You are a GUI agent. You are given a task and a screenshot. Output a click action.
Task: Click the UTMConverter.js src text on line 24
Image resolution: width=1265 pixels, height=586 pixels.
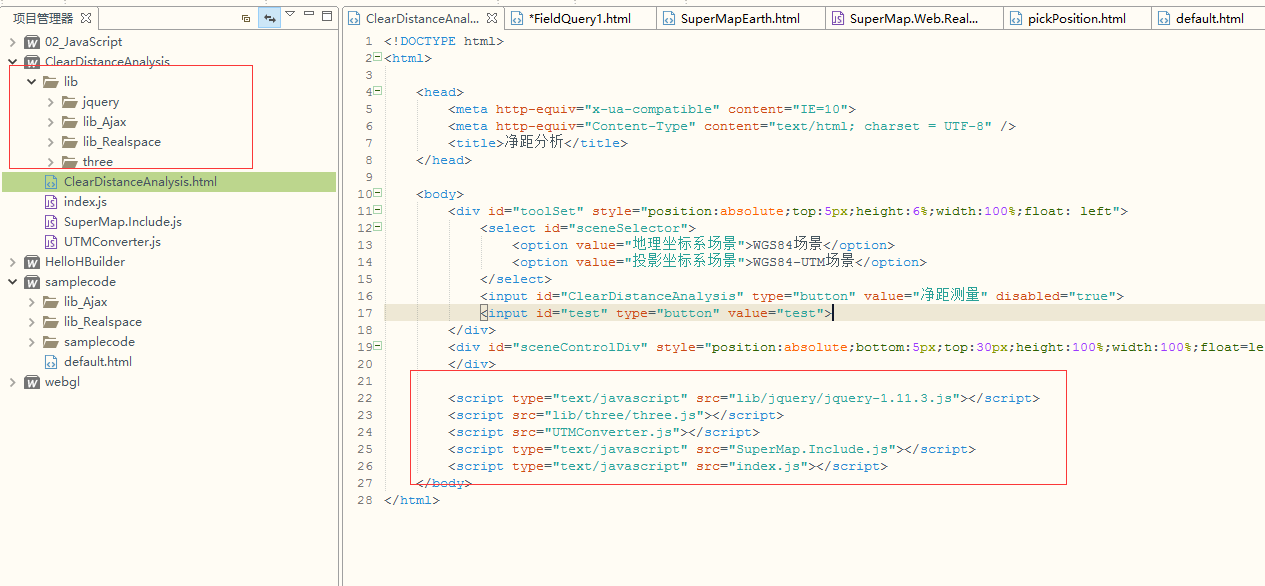point(610,432)
